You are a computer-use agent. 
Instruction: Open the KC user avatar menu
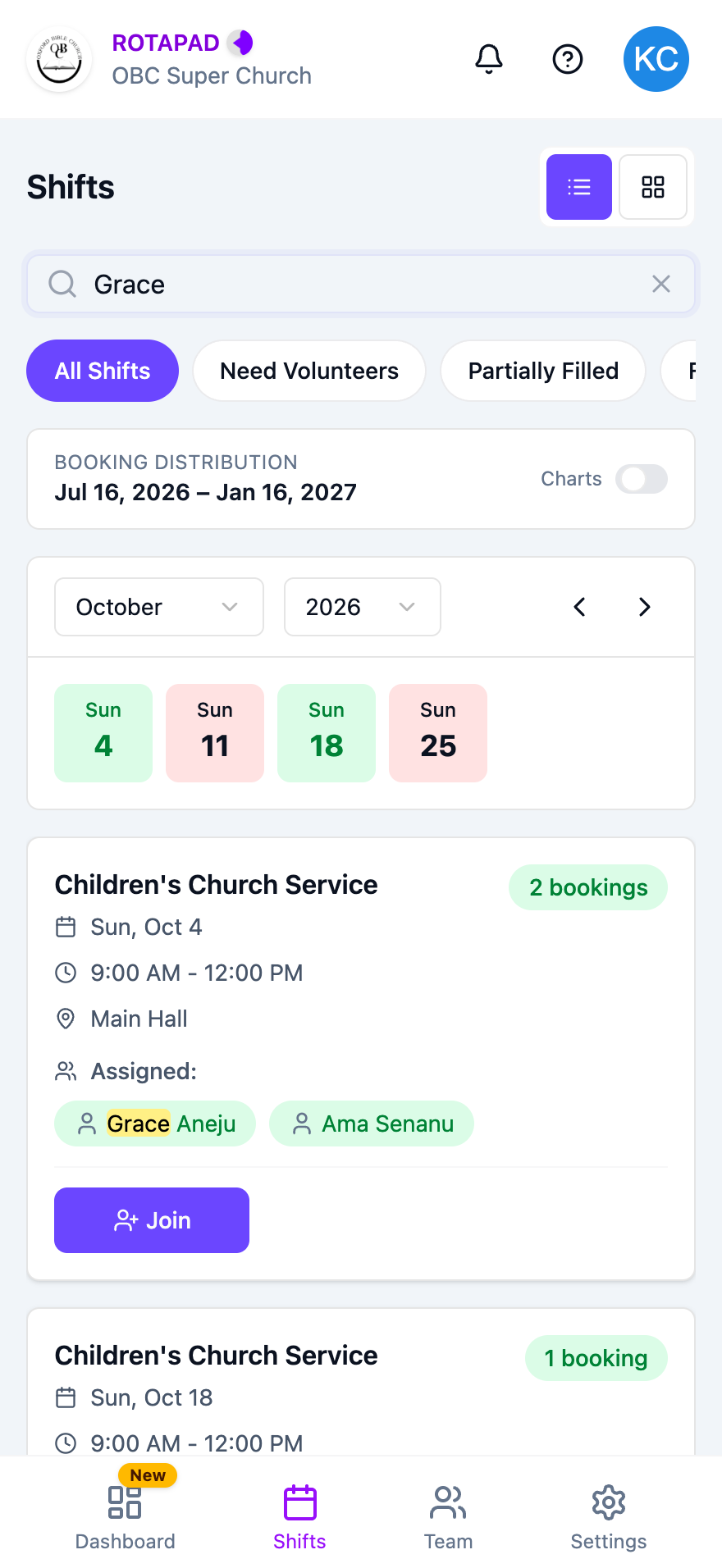656,59
